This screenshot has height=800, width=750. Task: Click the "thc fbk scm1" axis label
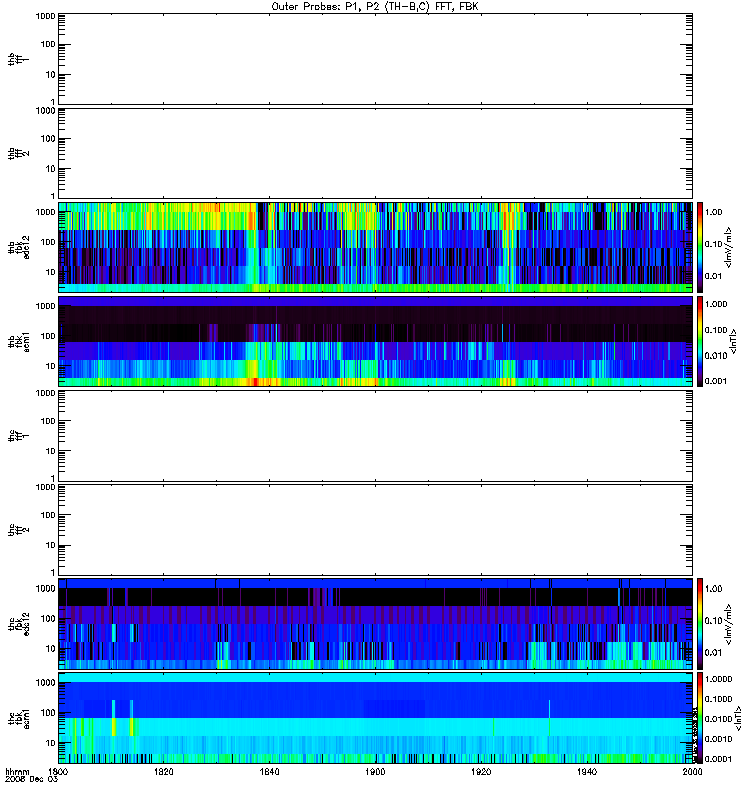click(x=19, y=718)
